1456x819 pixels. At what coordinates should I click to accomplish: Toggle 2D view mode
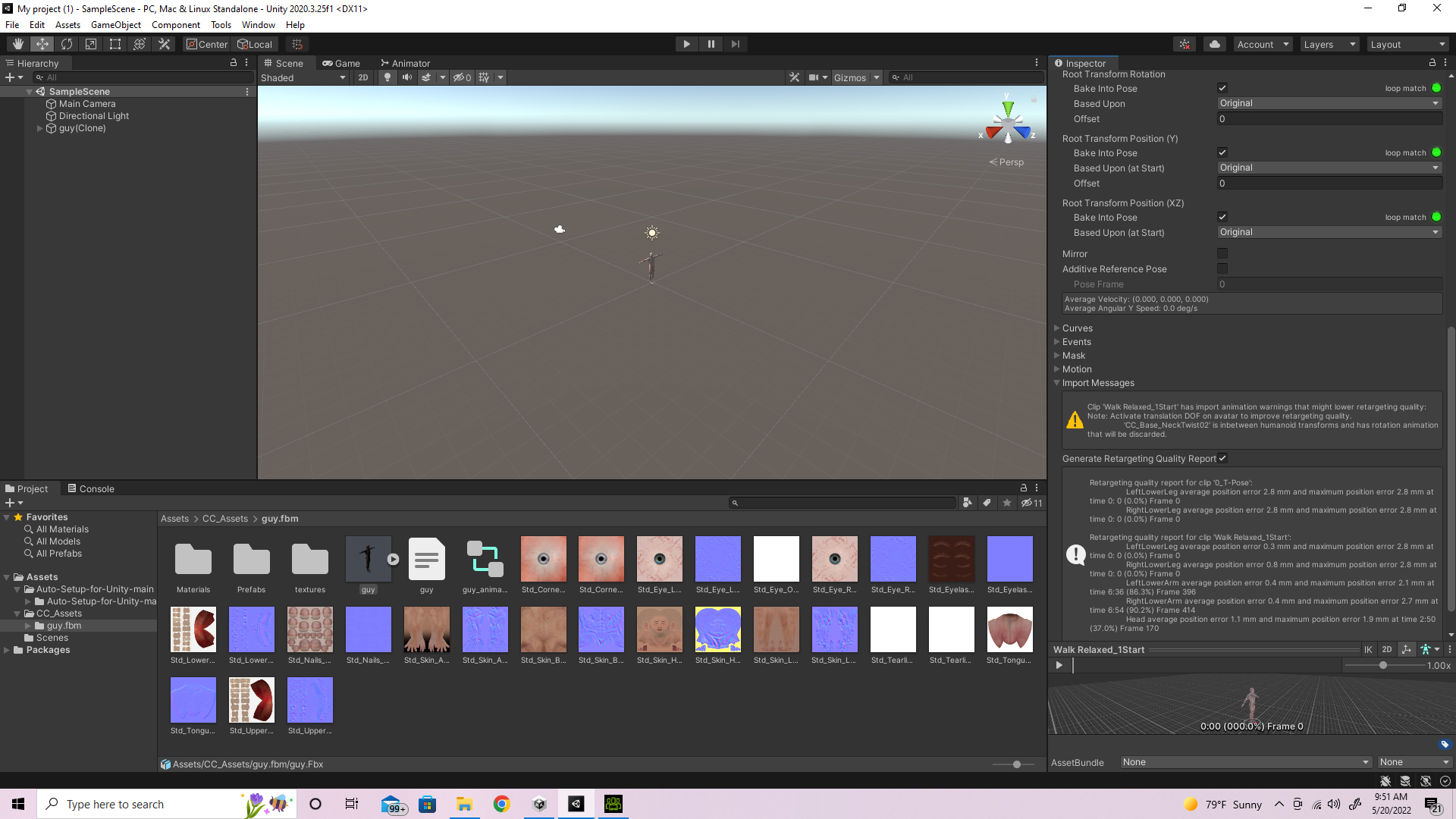pos(363,77)
